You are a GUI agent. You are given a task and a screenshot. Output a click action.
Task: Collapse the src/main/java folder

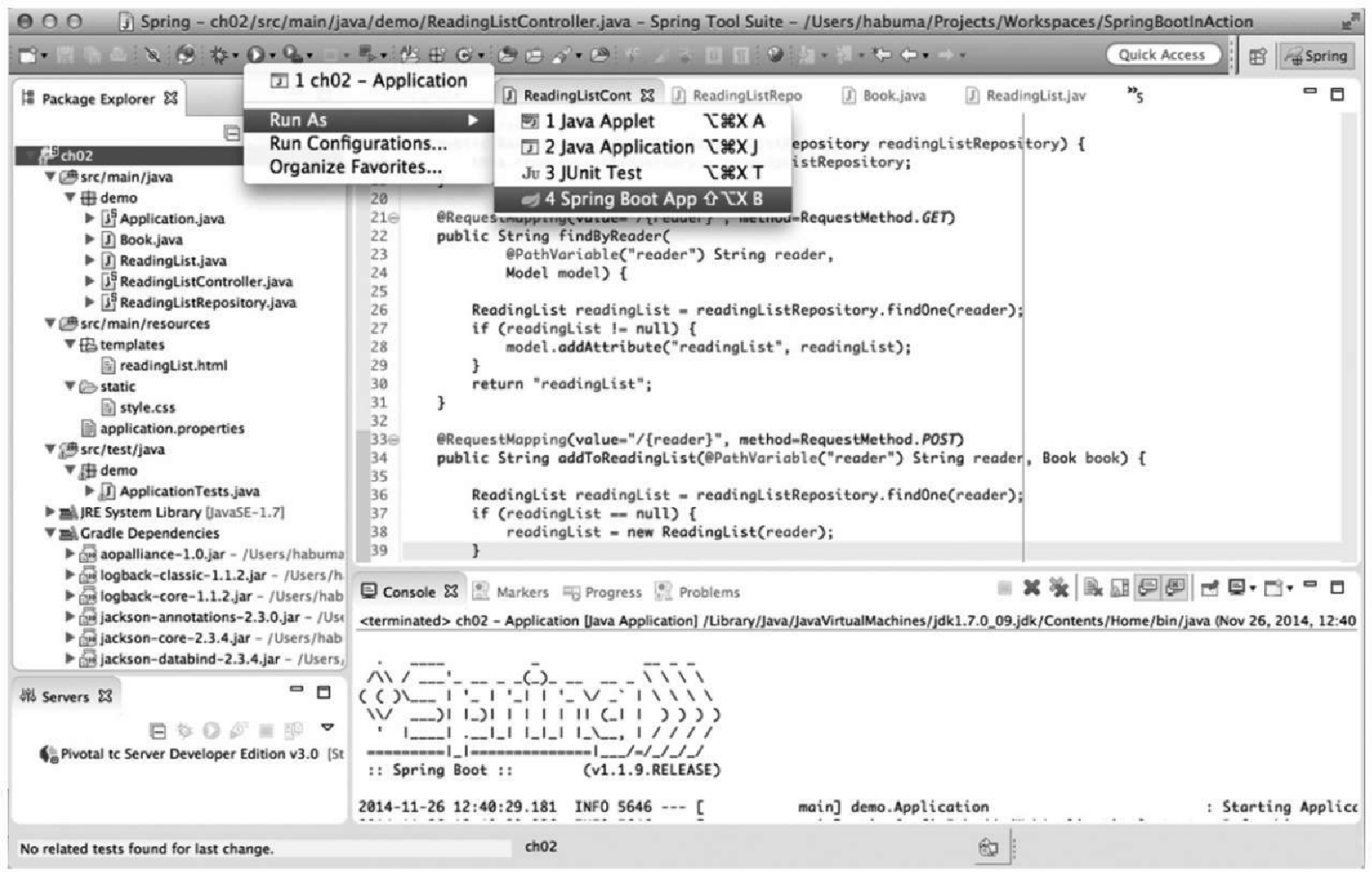[51, 177]
